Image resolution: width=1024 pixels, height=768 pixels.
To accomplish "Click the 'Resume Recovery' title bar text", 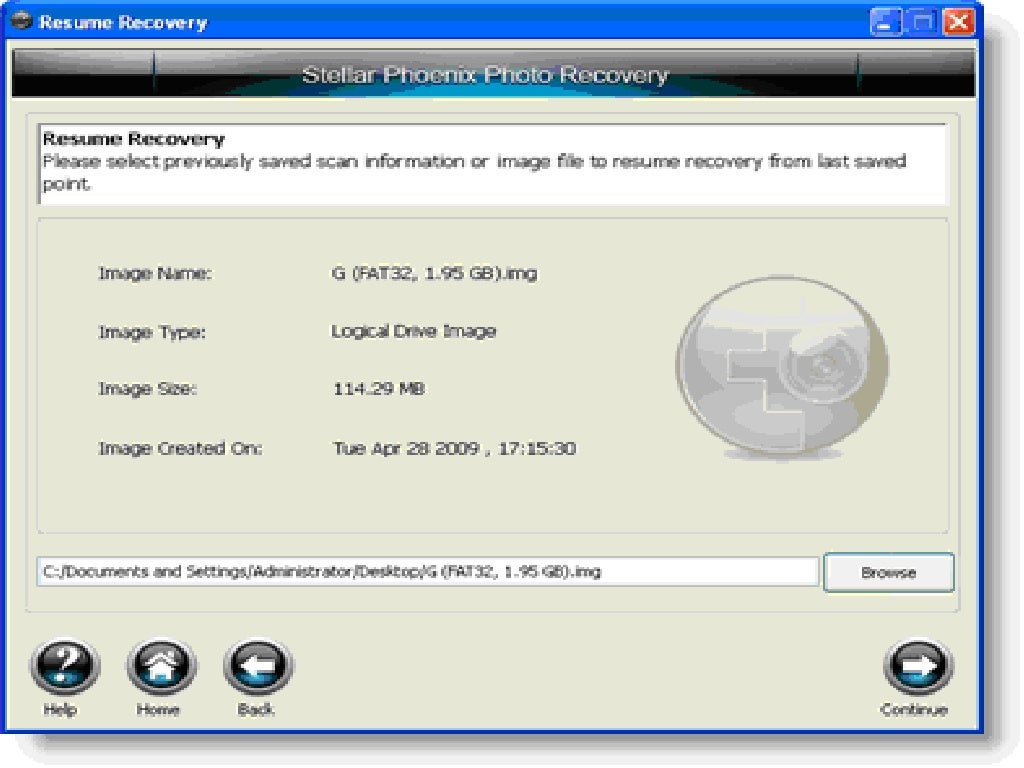I will click(123, 23).
